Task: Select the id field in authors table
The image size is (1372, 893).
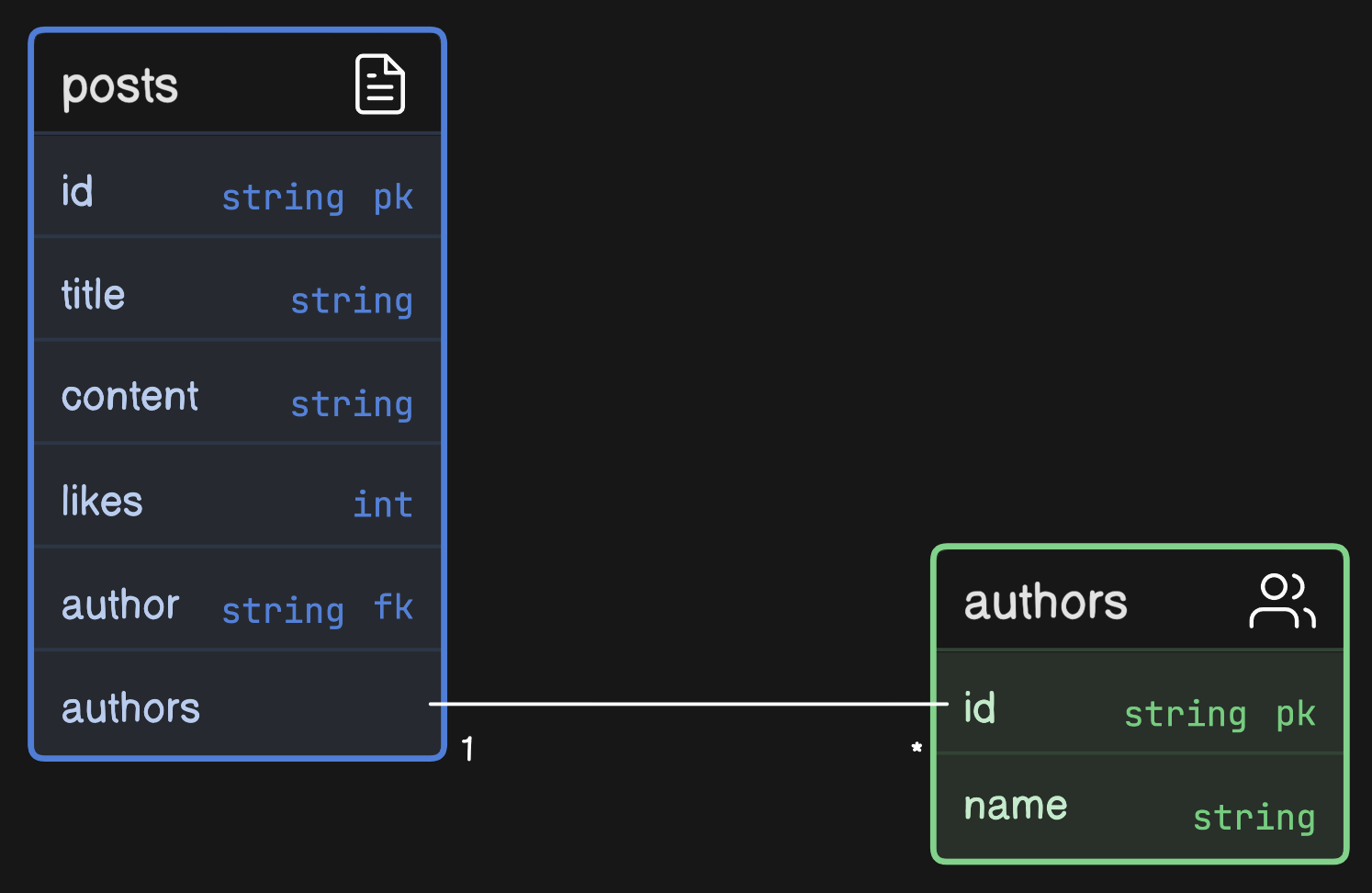Action: 980,708
